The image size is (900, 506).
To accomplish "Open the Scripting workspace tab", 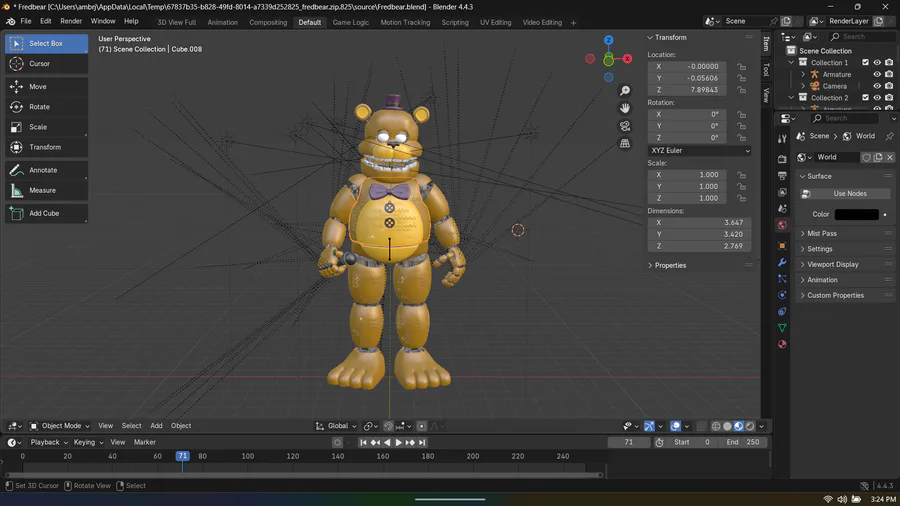I will (x=455, y=22).
